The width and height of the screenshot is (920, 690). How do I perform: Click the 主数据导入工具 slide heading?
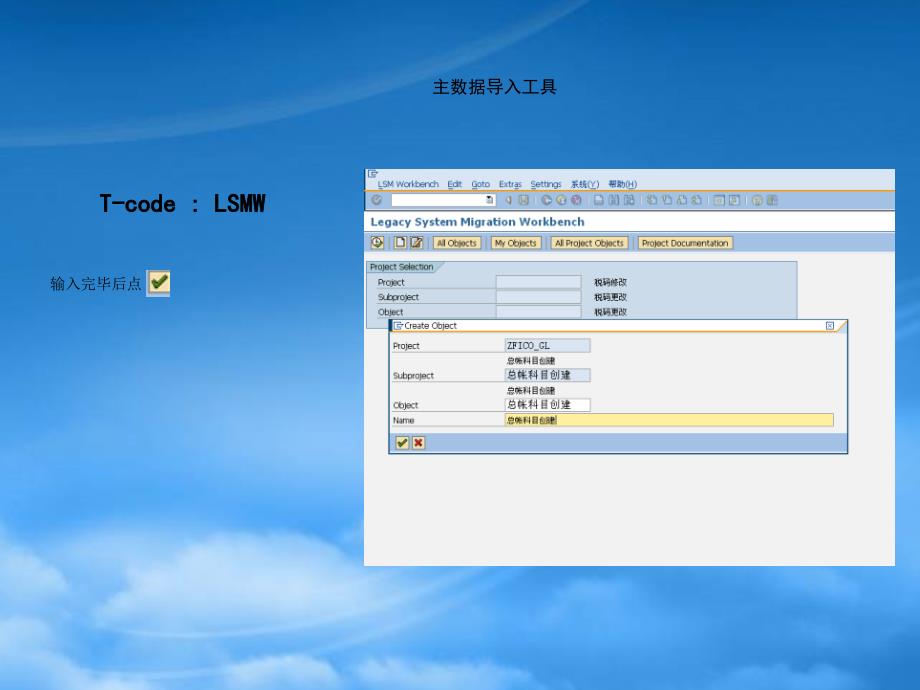494,87
